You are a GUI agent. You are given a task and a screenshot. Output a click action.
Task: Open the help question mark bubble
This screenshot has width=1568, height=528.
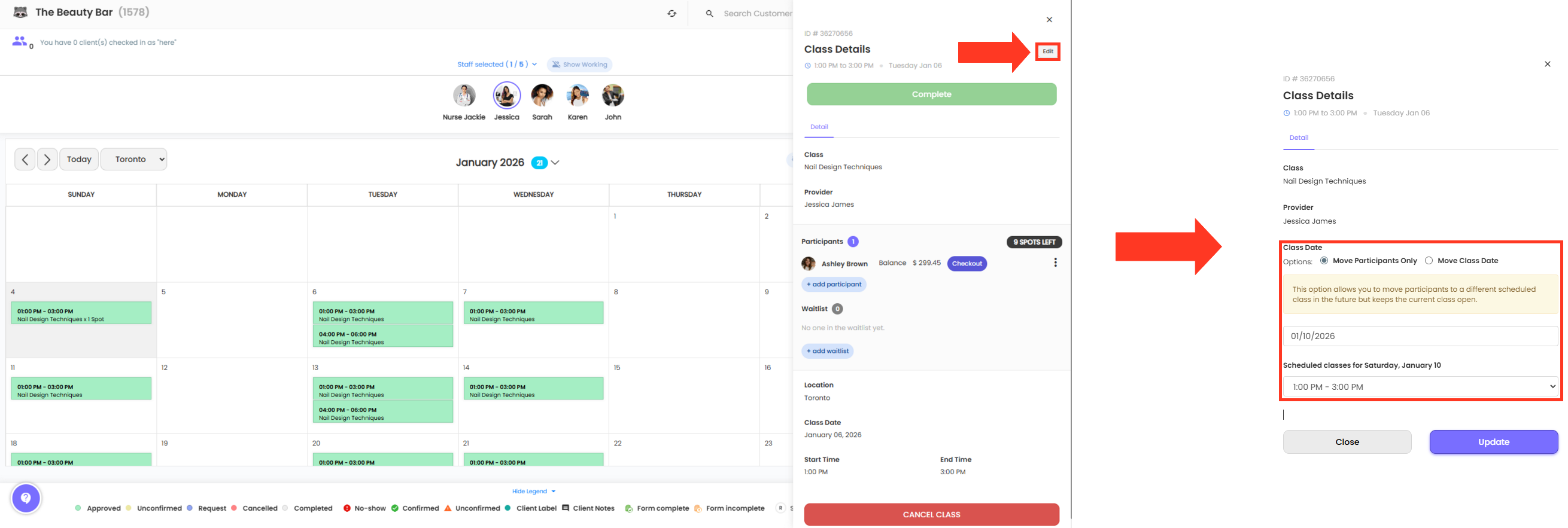(26, 498)
